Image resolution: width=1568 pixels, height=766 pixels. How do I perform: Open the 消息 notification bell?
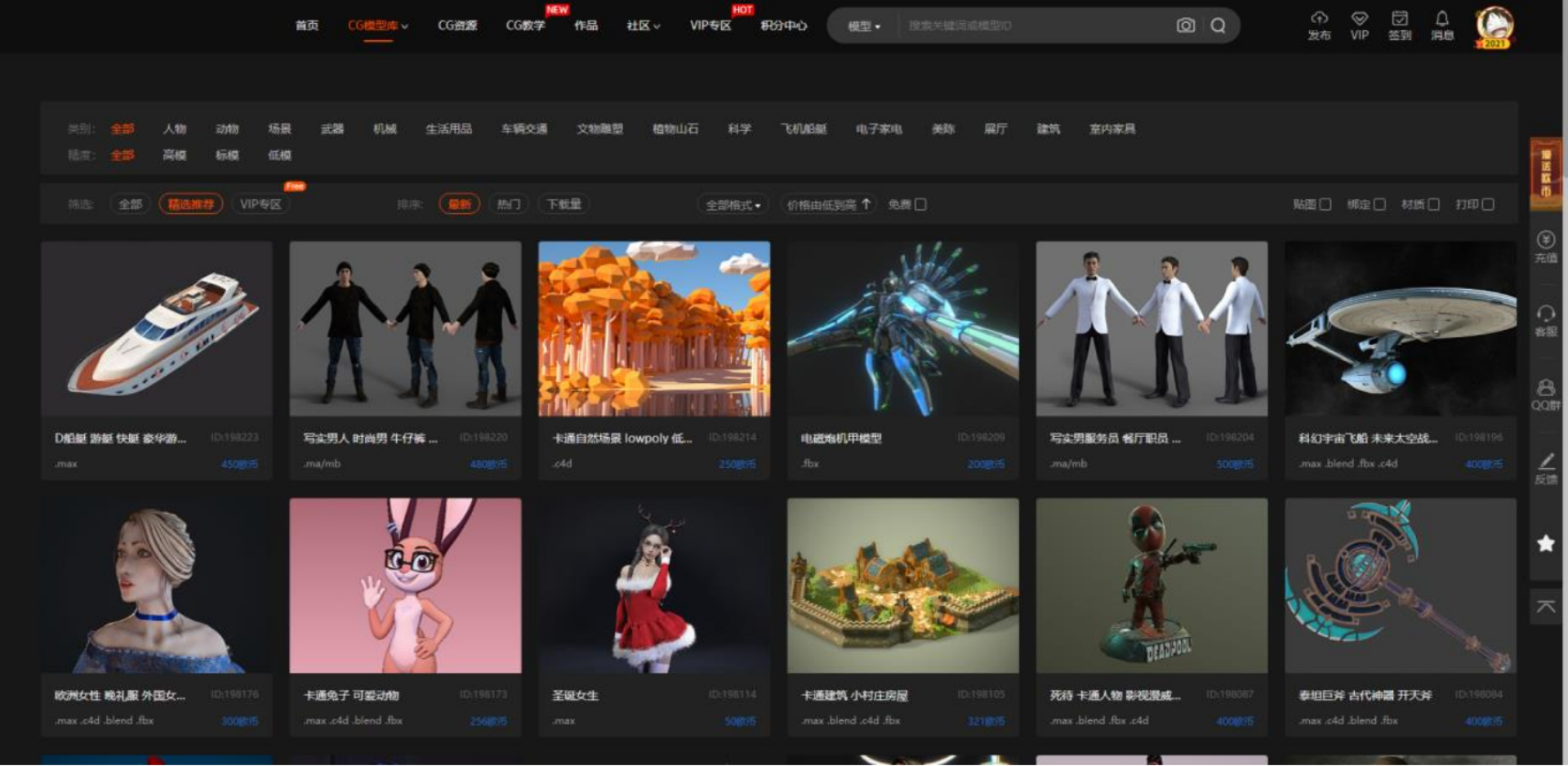[x=1442, y=20]
